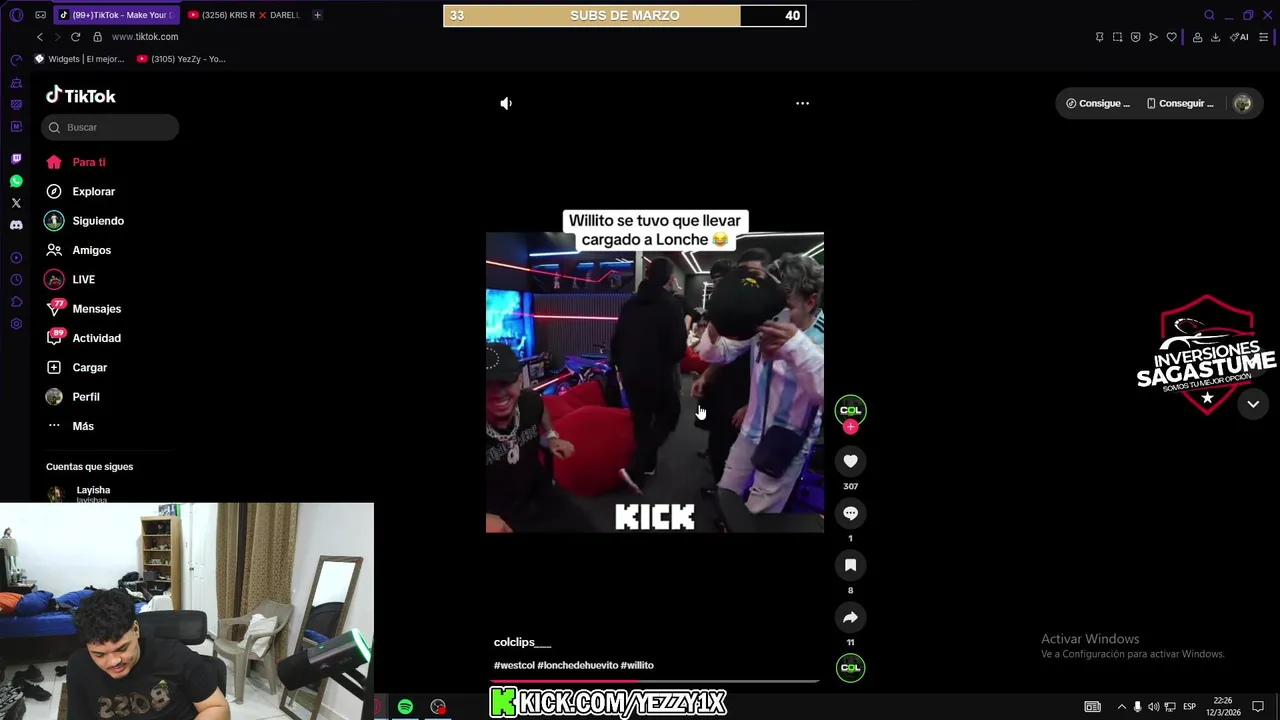Select Para ti in the sidebar
The image size is (1280, 720).
pyautogui.click(x=76, y=162)
